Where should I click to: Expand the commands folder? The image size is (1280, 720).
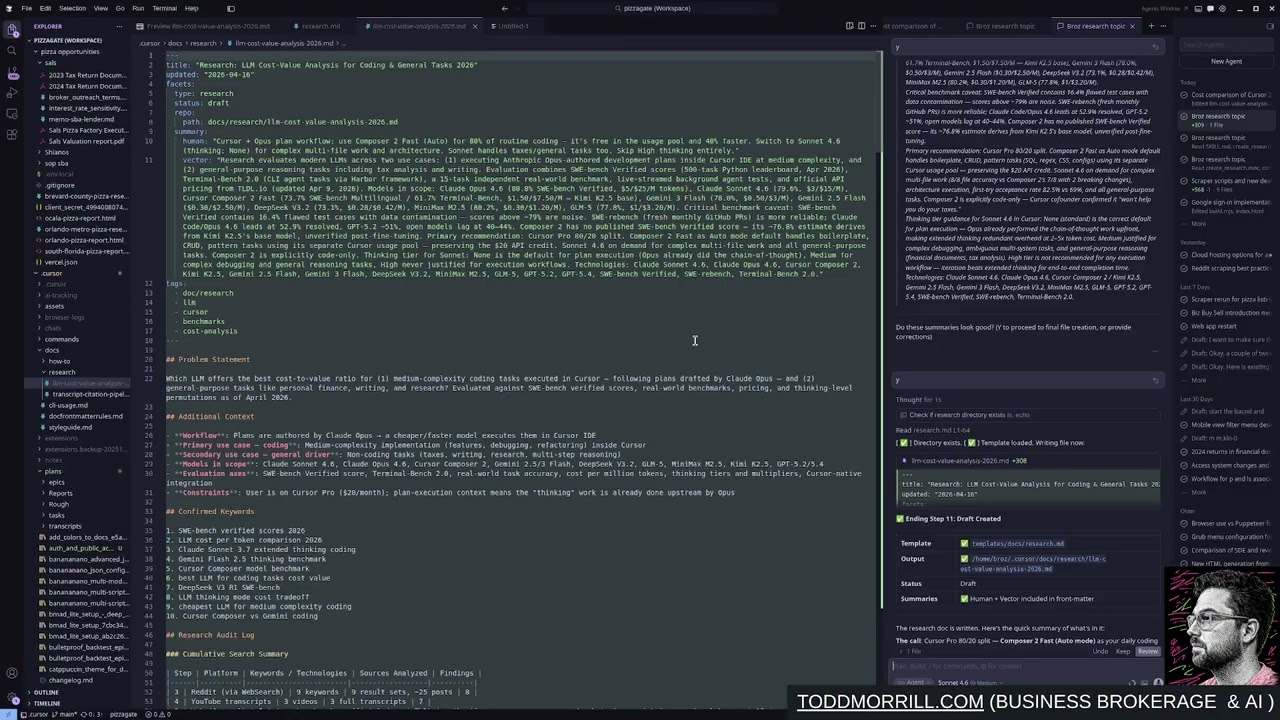pyautogui.click(x=61, y=339)
